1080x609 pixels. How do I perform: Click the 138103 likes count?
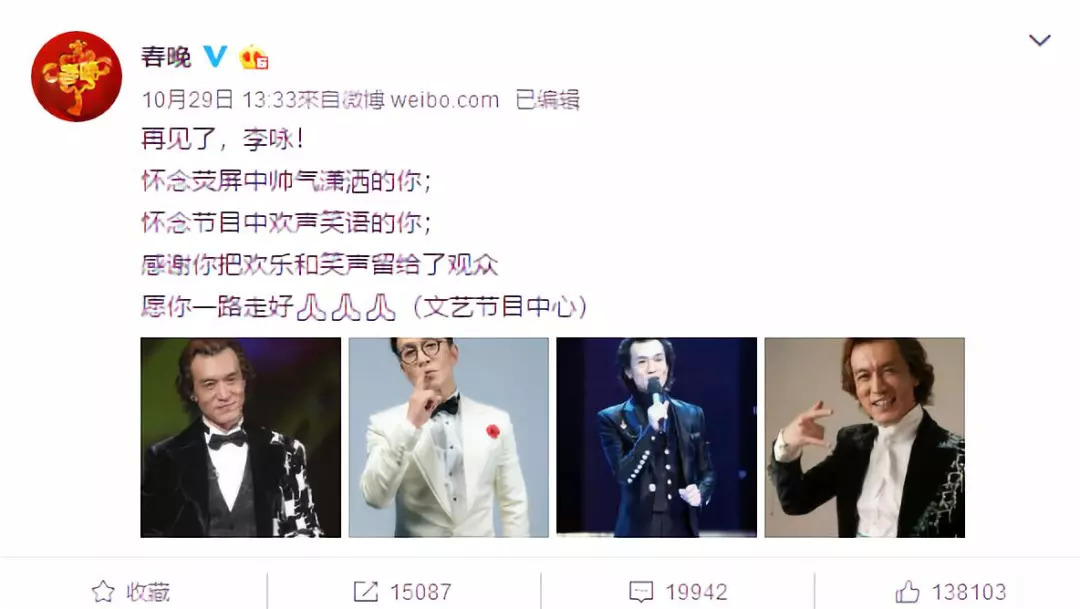969,591
